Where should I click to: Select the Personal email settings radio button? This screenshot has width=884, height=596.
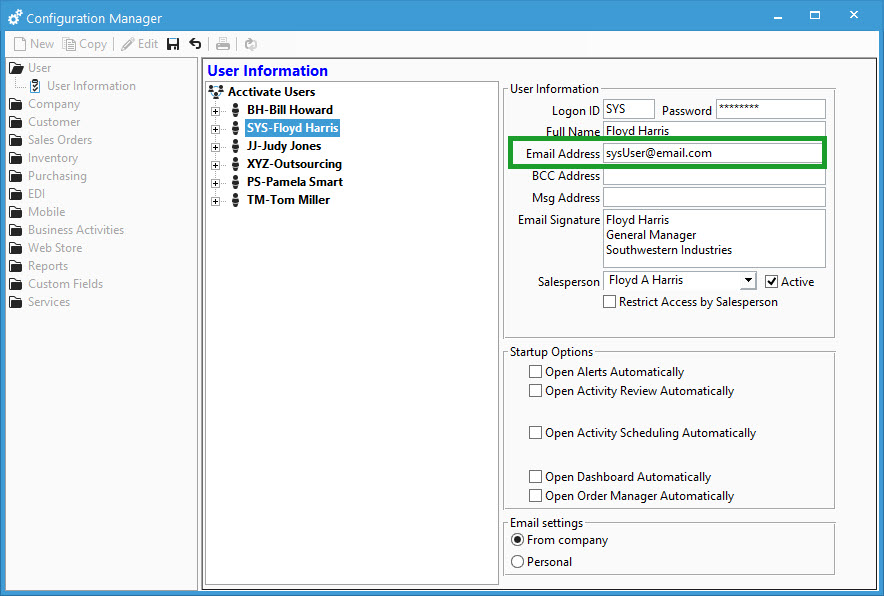pyautogui.click(x=517, y=560)
